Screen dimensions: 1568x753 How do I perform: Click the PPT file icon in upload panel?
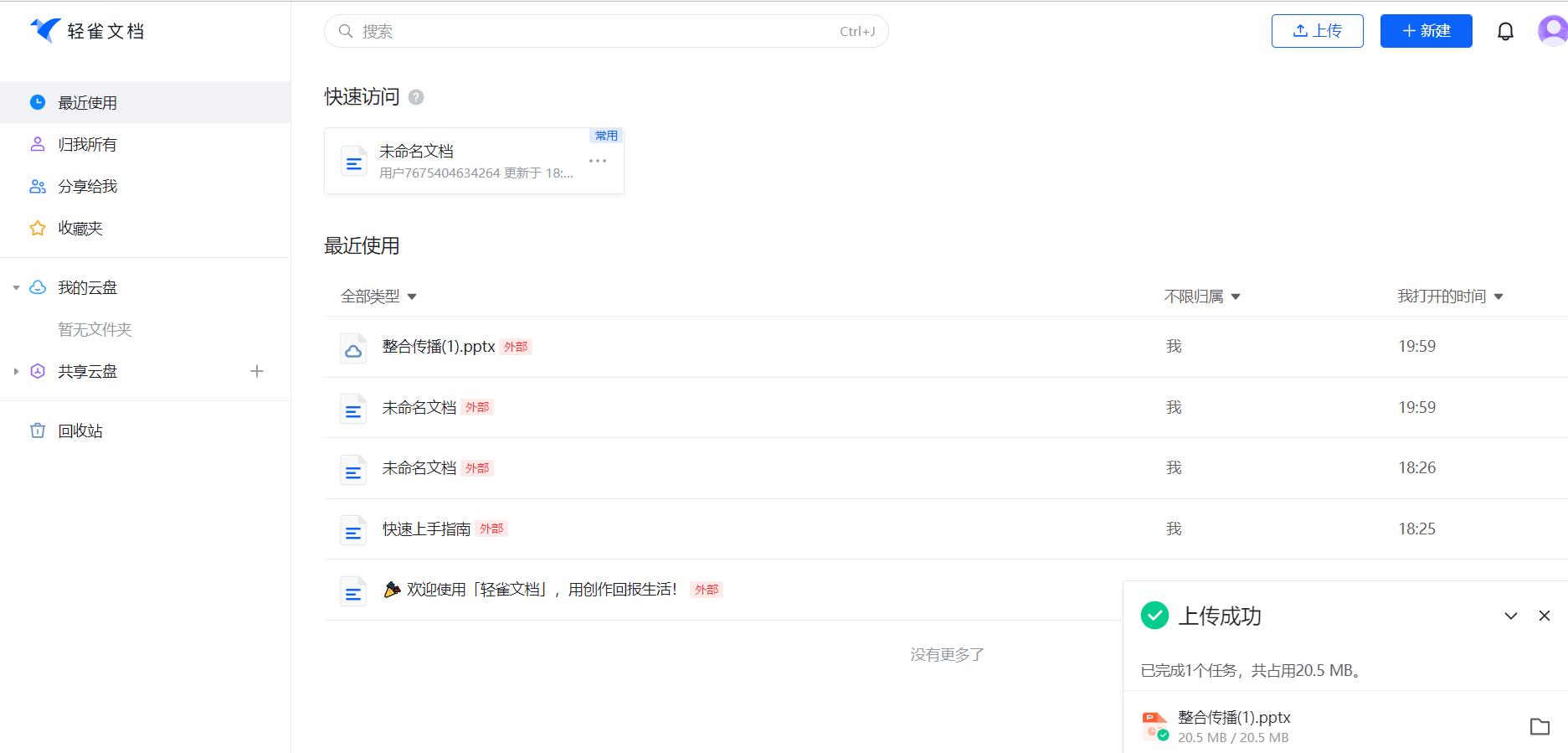coord(1155,726)
